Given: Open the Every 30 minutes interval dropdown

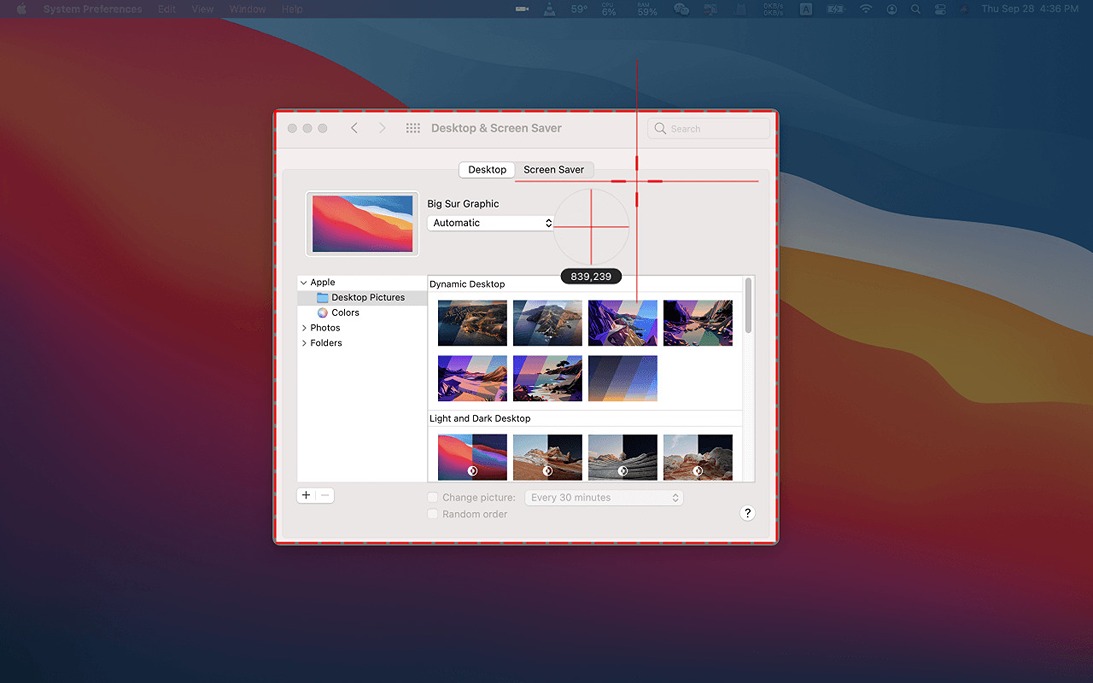Looking at the screenshot, I should [x=603, y=496].
